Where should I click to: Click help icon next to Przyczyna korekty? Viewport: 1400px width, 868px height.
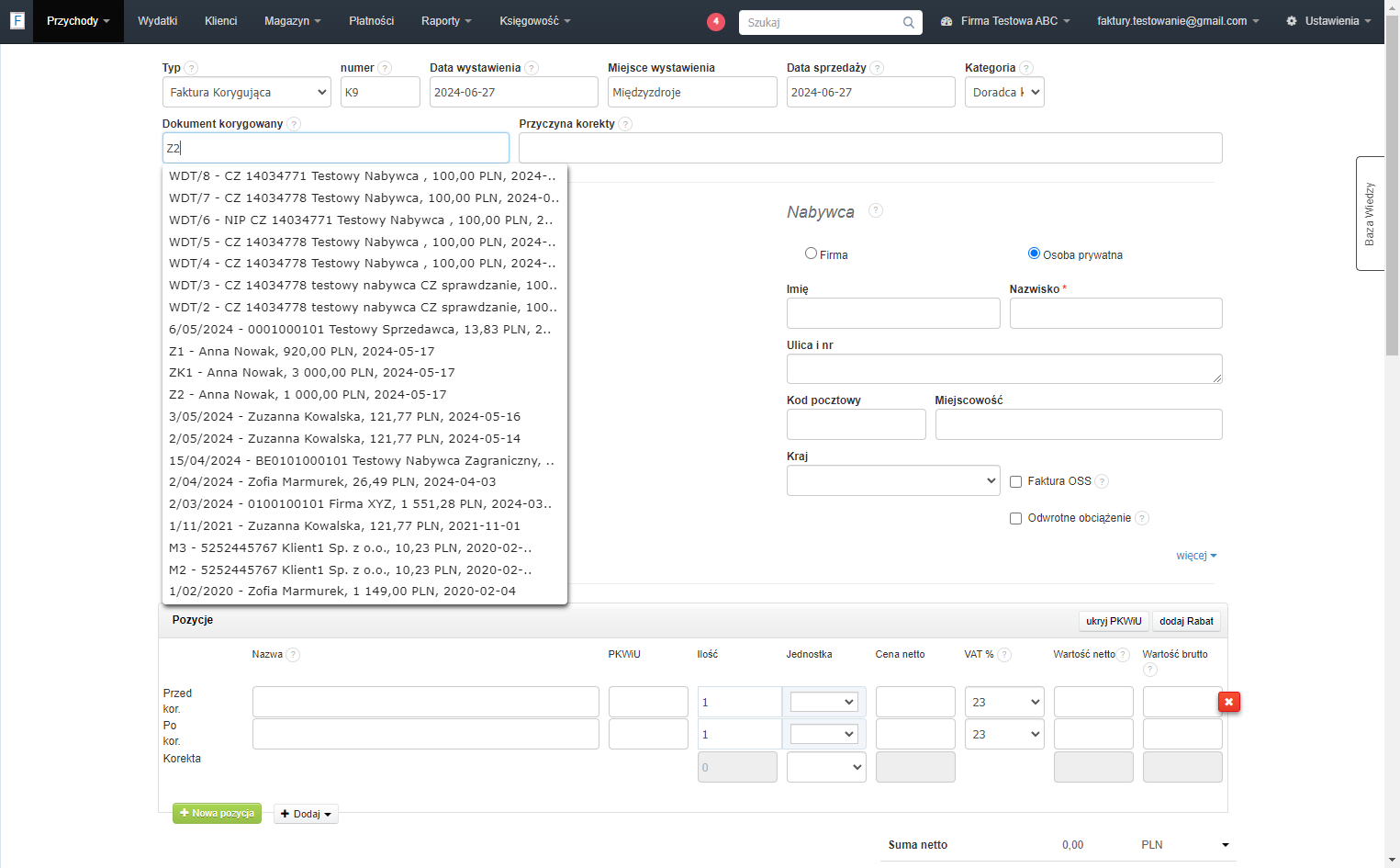[x=625, y=124]
